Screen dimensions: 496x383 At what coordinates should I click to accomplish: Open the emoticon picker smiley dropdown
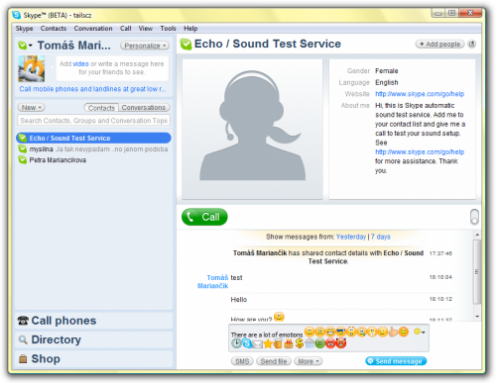point(419,332)
